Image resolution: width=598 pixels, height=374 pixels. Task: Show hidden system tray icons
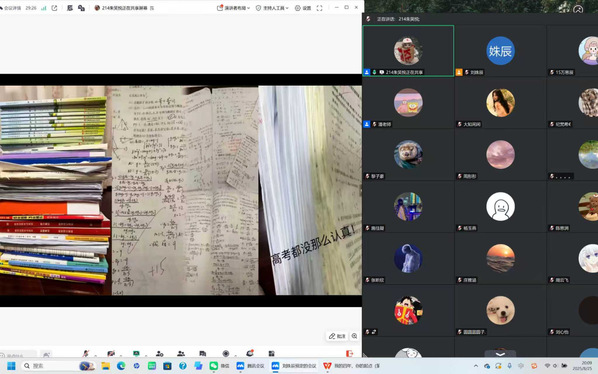click(x=476, y=366)
